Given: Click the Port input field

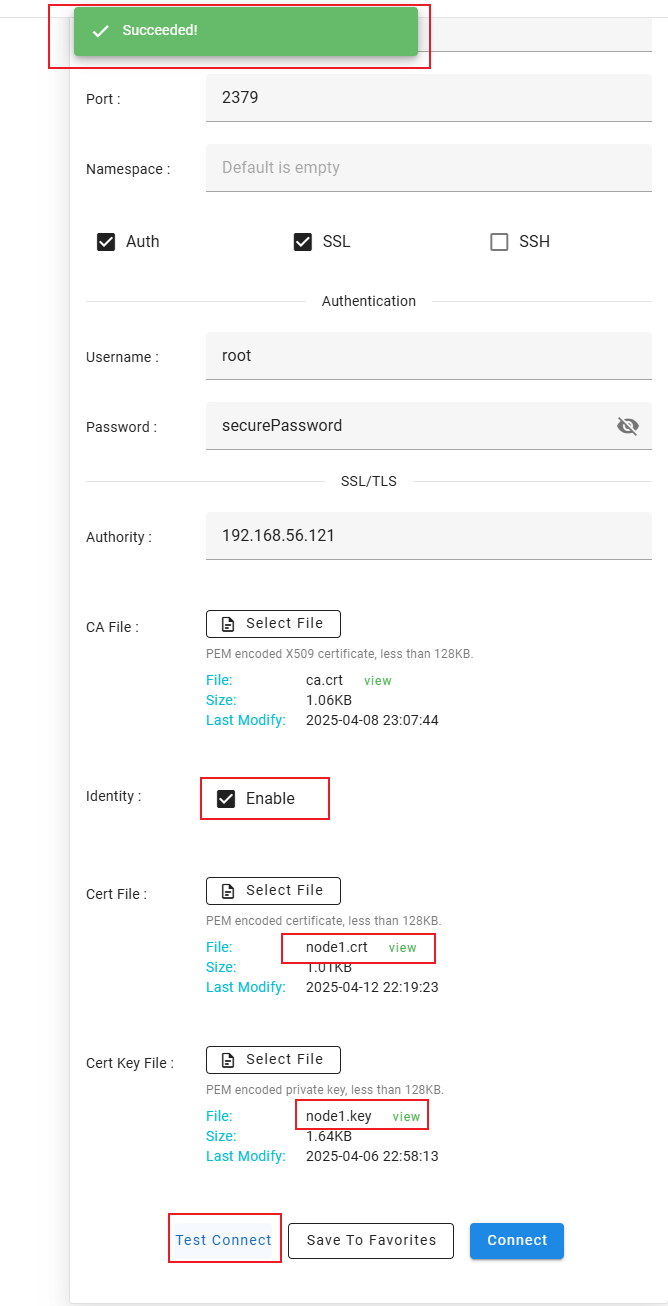Looking at the screenshot, I should (429, 98).
